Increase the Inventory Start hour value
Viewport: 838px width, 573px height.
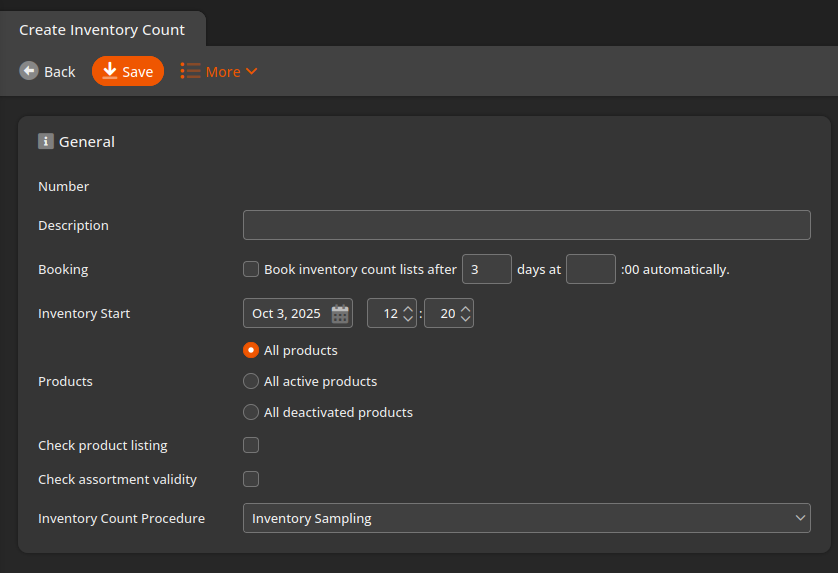coord(407,309)
